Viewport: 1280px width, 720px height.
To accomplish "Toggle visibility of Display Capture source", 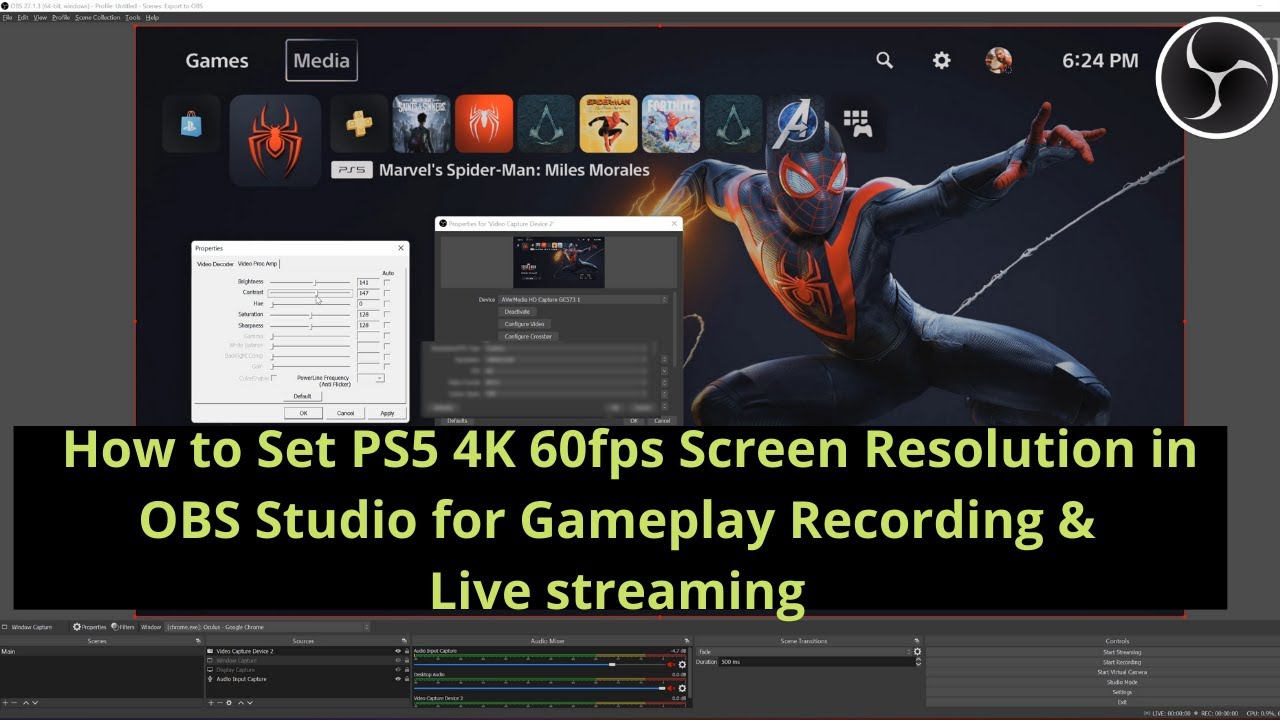I will (398, 670).
